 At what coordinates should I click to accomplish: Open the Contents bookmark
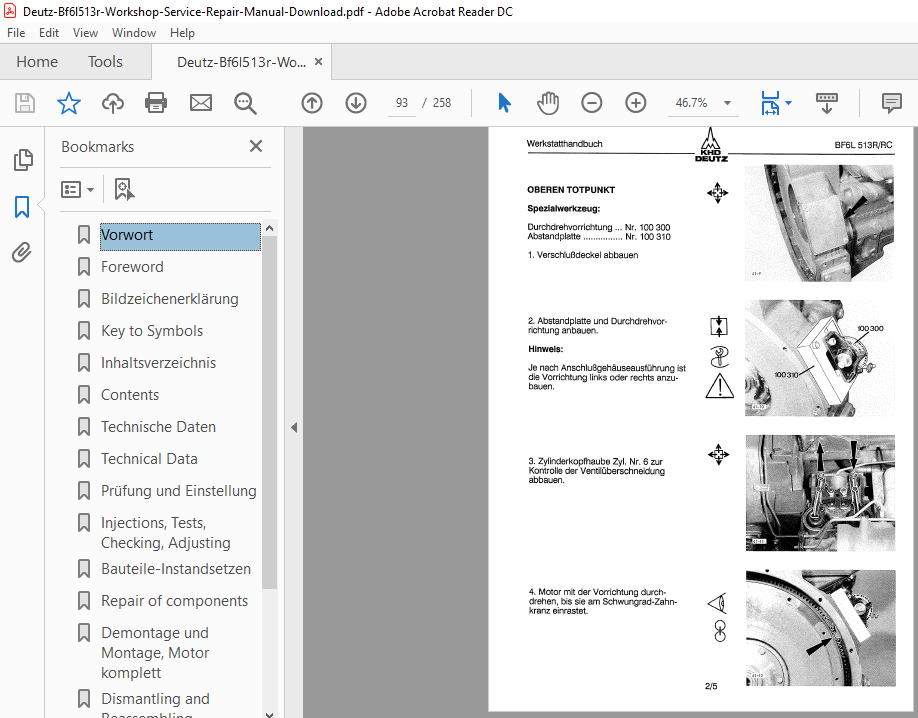(x=130, y=395)
